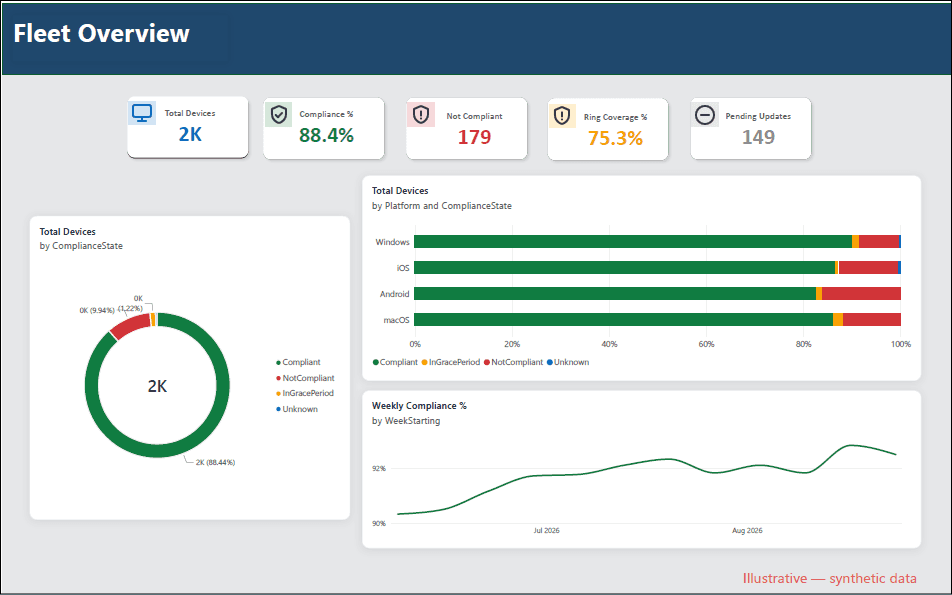Click the Fleet Overview page title
Viewport: 952px width, 595px height.
[101, 33]
